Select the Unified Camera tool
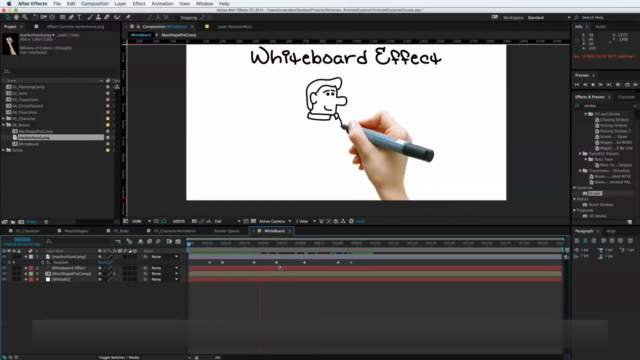This screenshot has height=360, width=640. click(x=44, y=17)
